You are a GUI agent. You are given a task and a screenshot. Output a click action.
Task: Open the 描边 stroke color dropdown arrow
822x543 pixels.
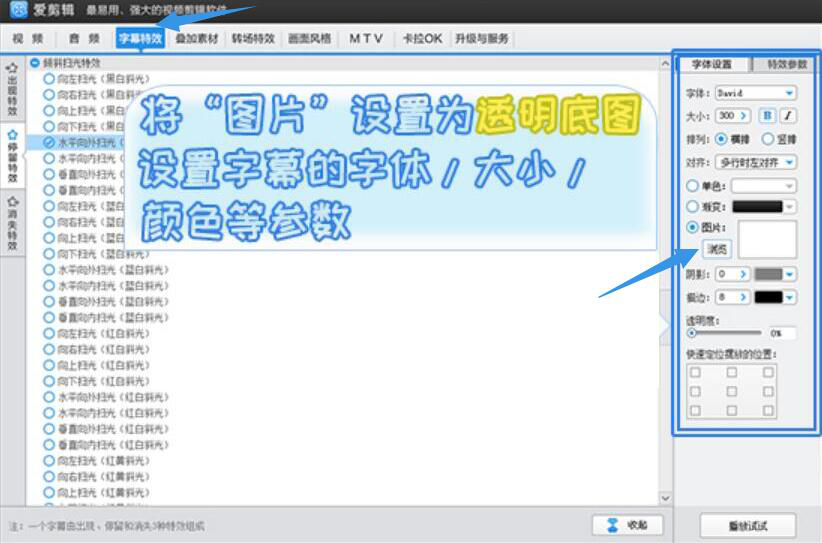tap(789, 297)
